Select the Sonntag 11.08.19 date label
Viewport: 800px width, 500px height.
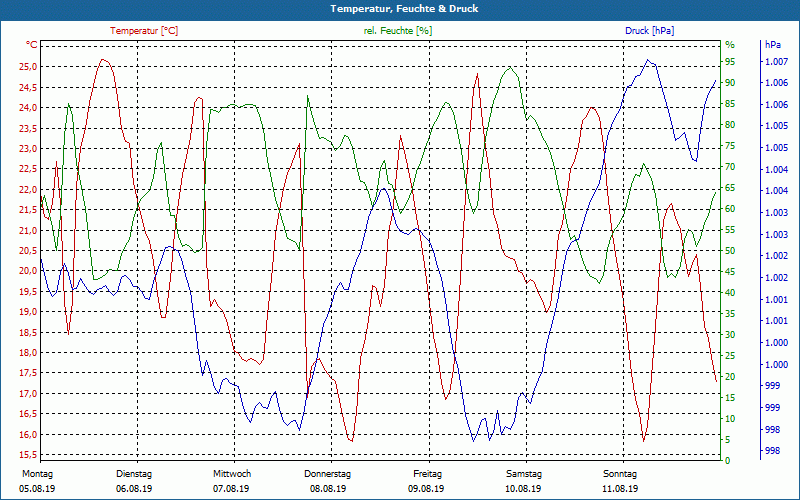(620, 481)
